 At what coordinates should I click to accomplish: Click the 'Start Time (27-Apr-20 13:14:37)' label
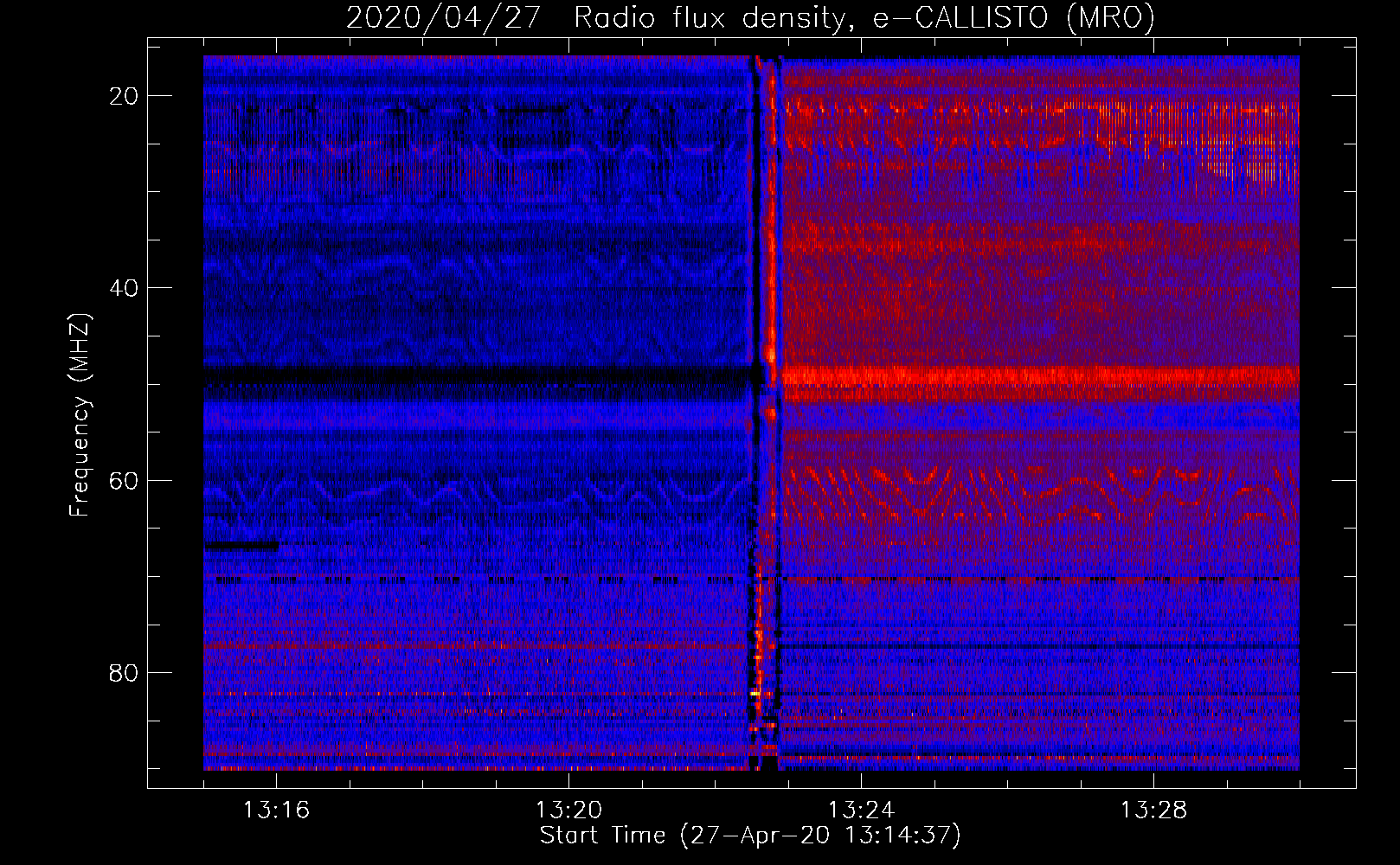point(750,836)
